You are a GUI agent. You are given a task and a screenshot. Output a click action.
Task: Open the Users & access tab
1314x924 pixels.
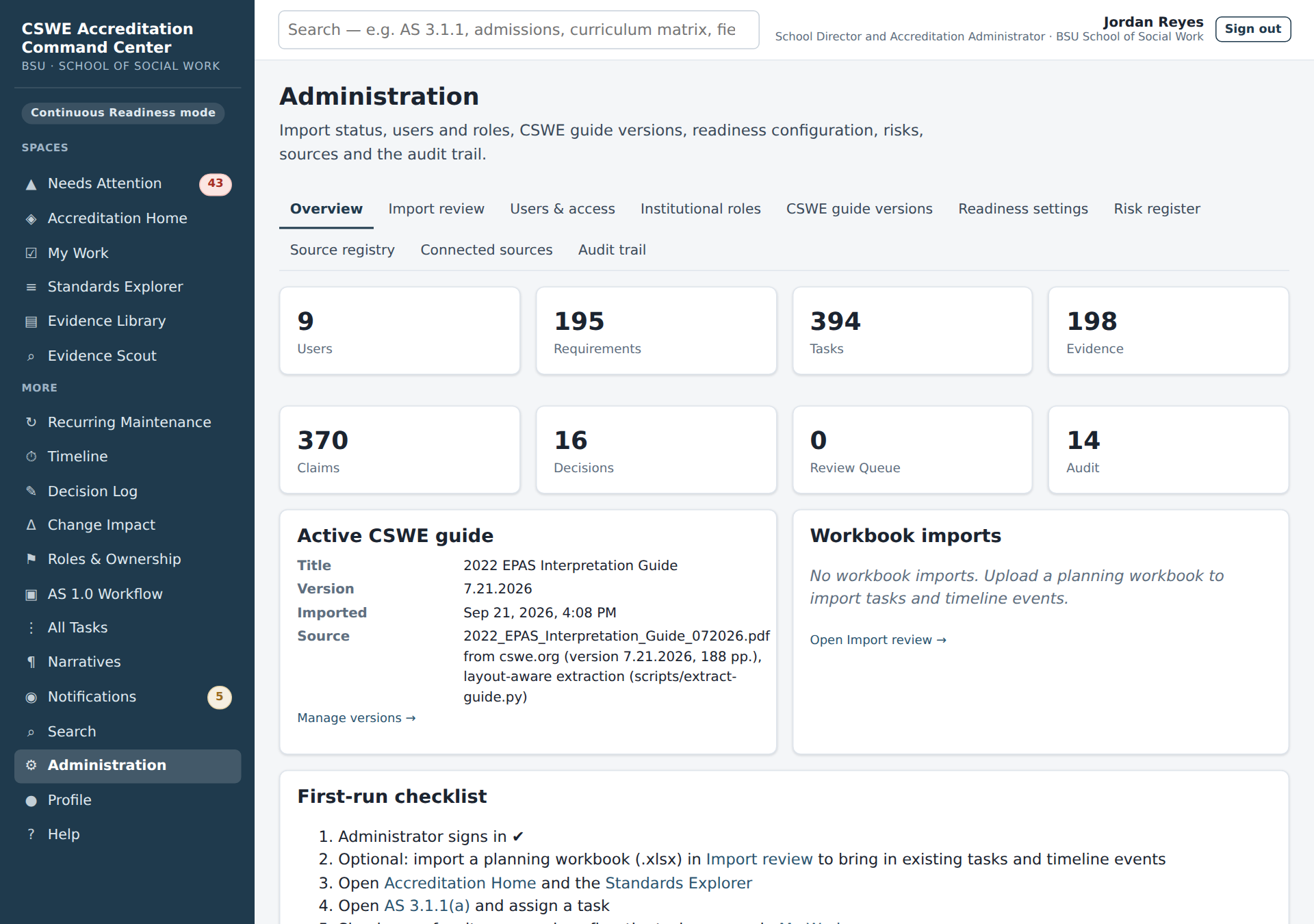(562, 209)
